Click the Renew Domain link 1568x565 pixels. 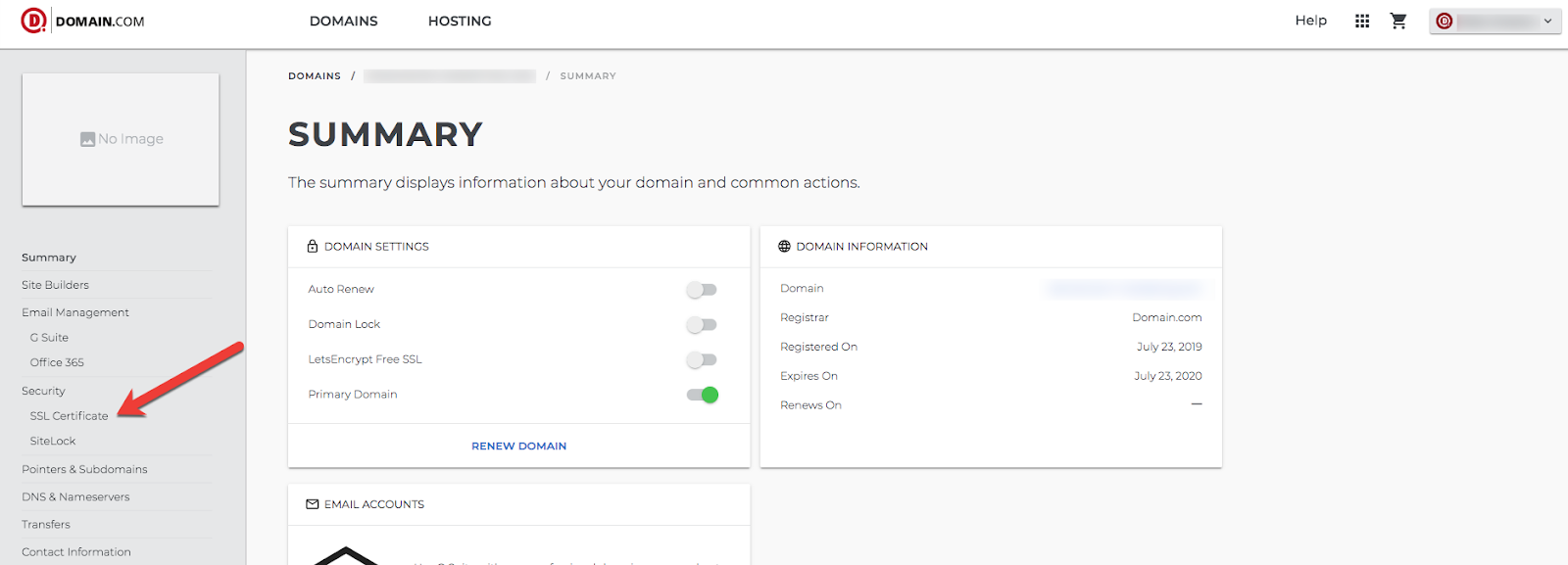[518, 446]
